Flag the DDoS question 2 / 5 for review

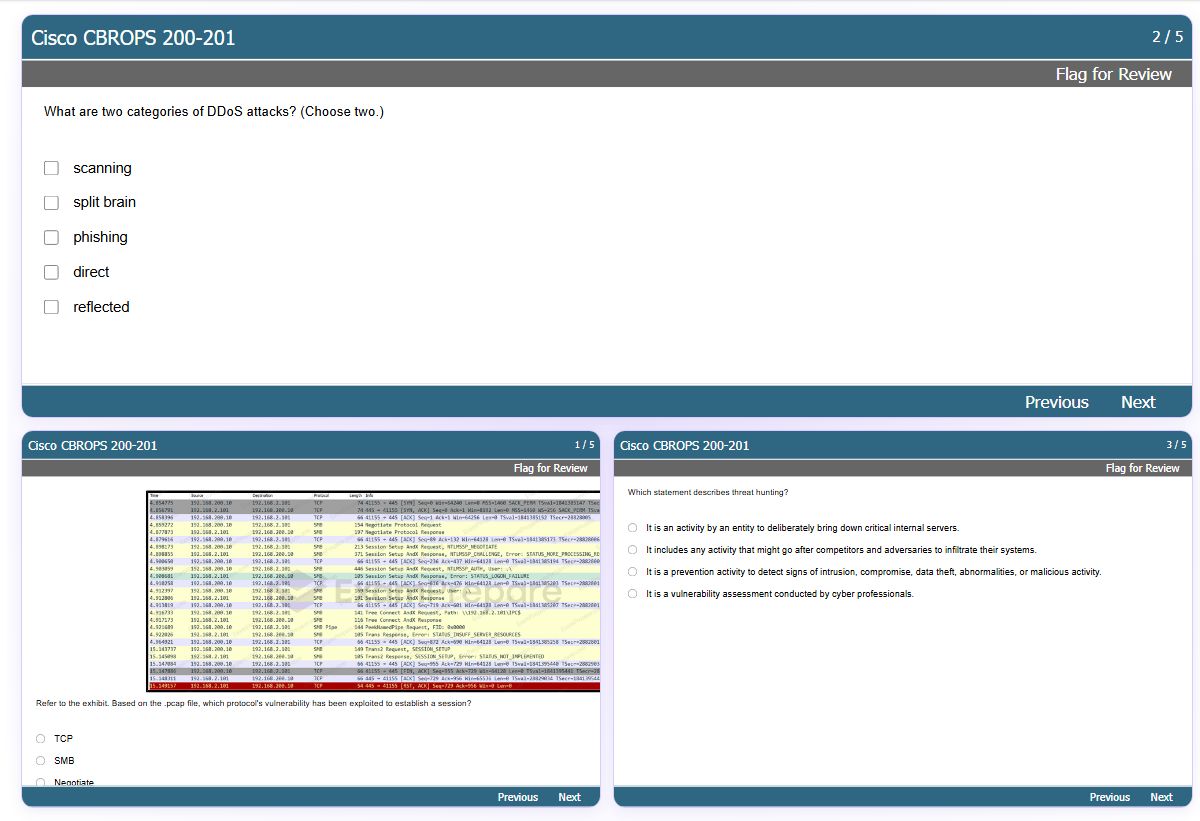pos(1113,74)
